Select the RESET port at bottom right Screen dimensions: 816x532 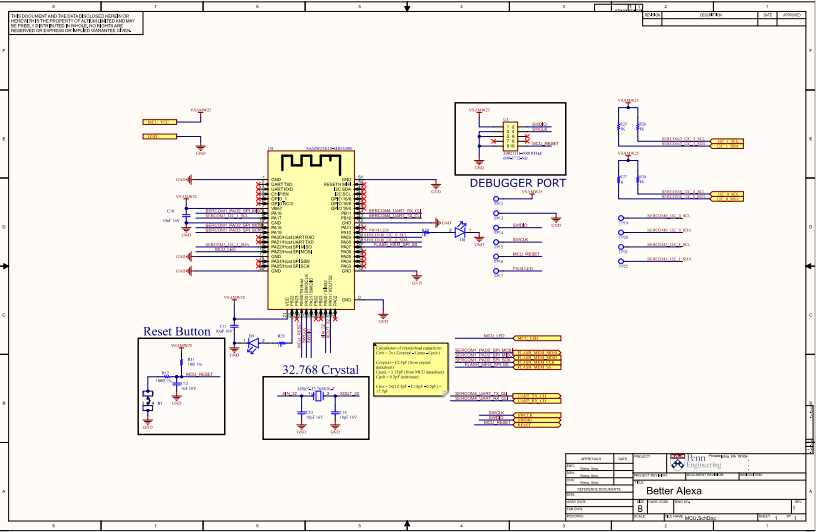pyautogui.click(x=538, y=425)
